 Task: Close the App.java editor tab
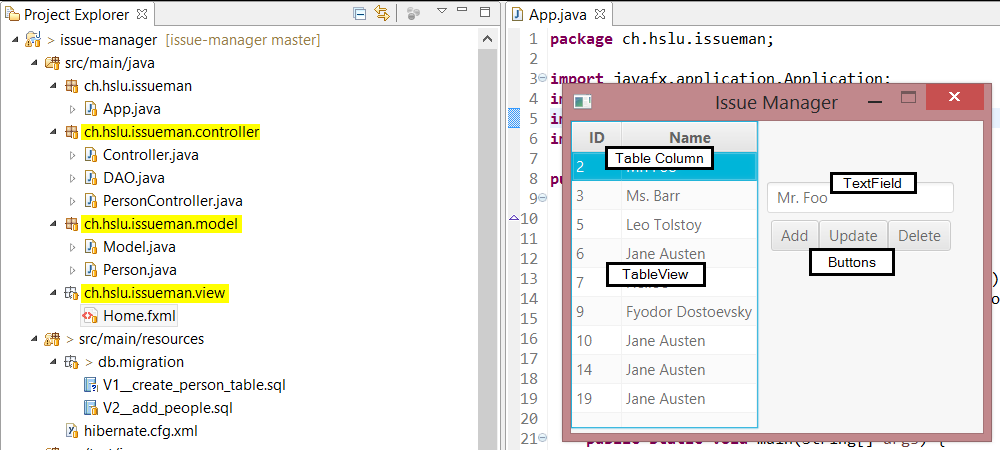[x=599, y=13]
